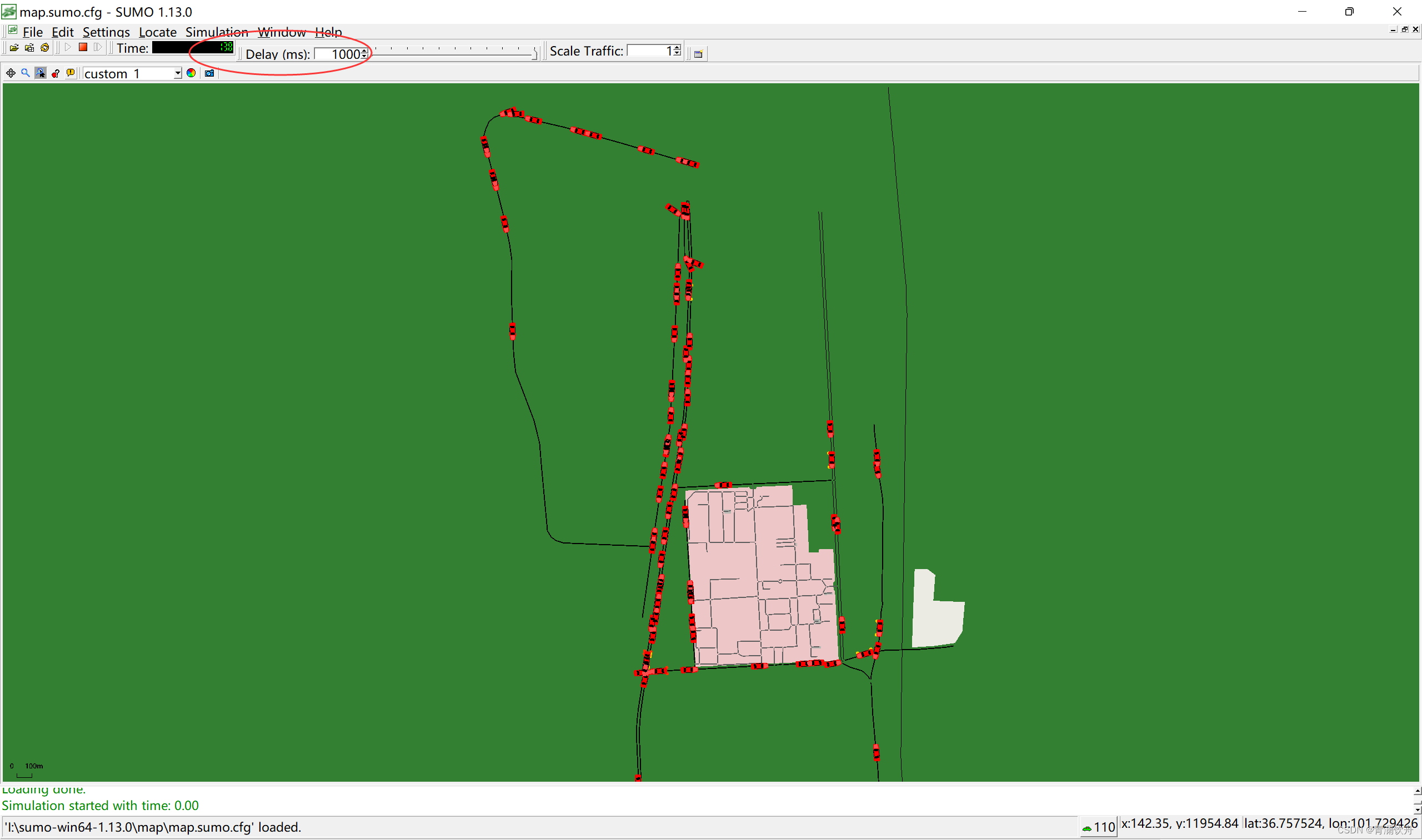Click the open simulation folder icon
The height and width of the screenshot is (840, 1422).
click(x=14, y=48)
